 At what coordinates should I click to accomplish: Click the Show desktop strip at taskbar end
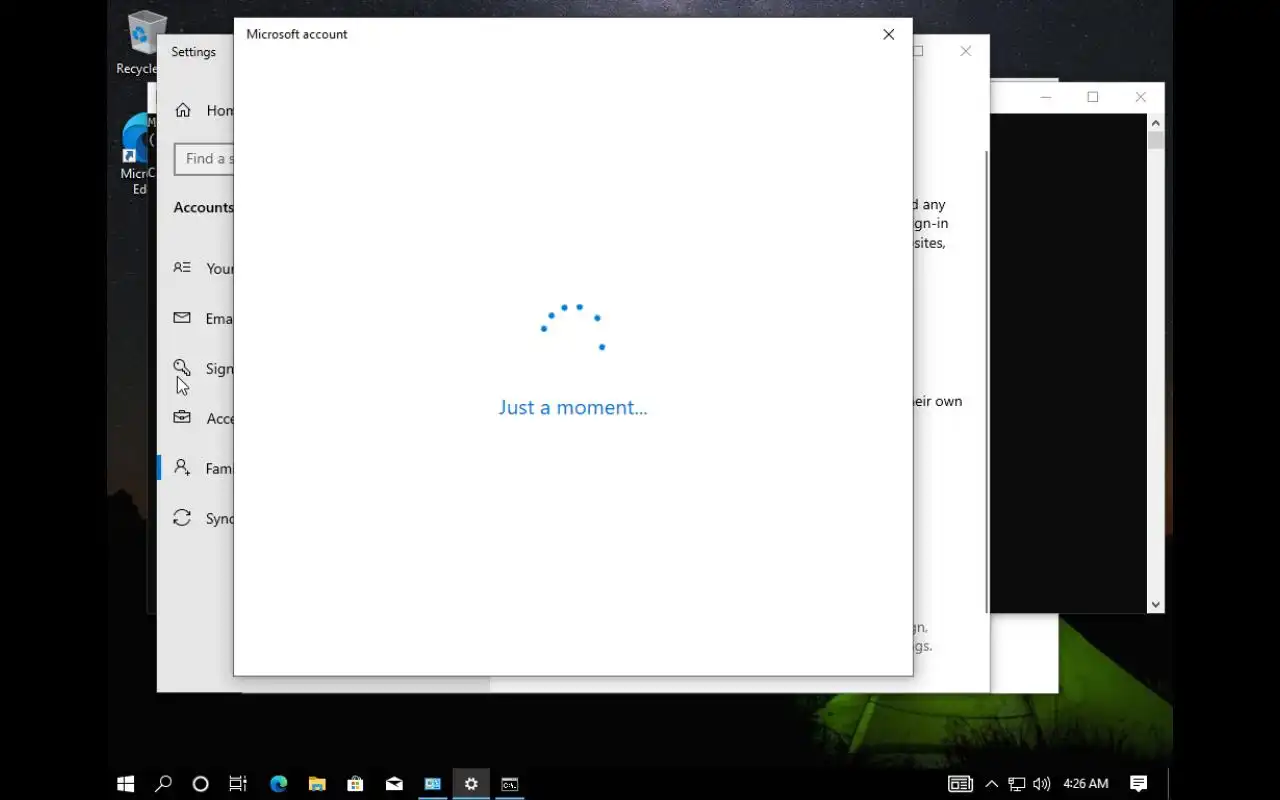[x=1170, y=784]
